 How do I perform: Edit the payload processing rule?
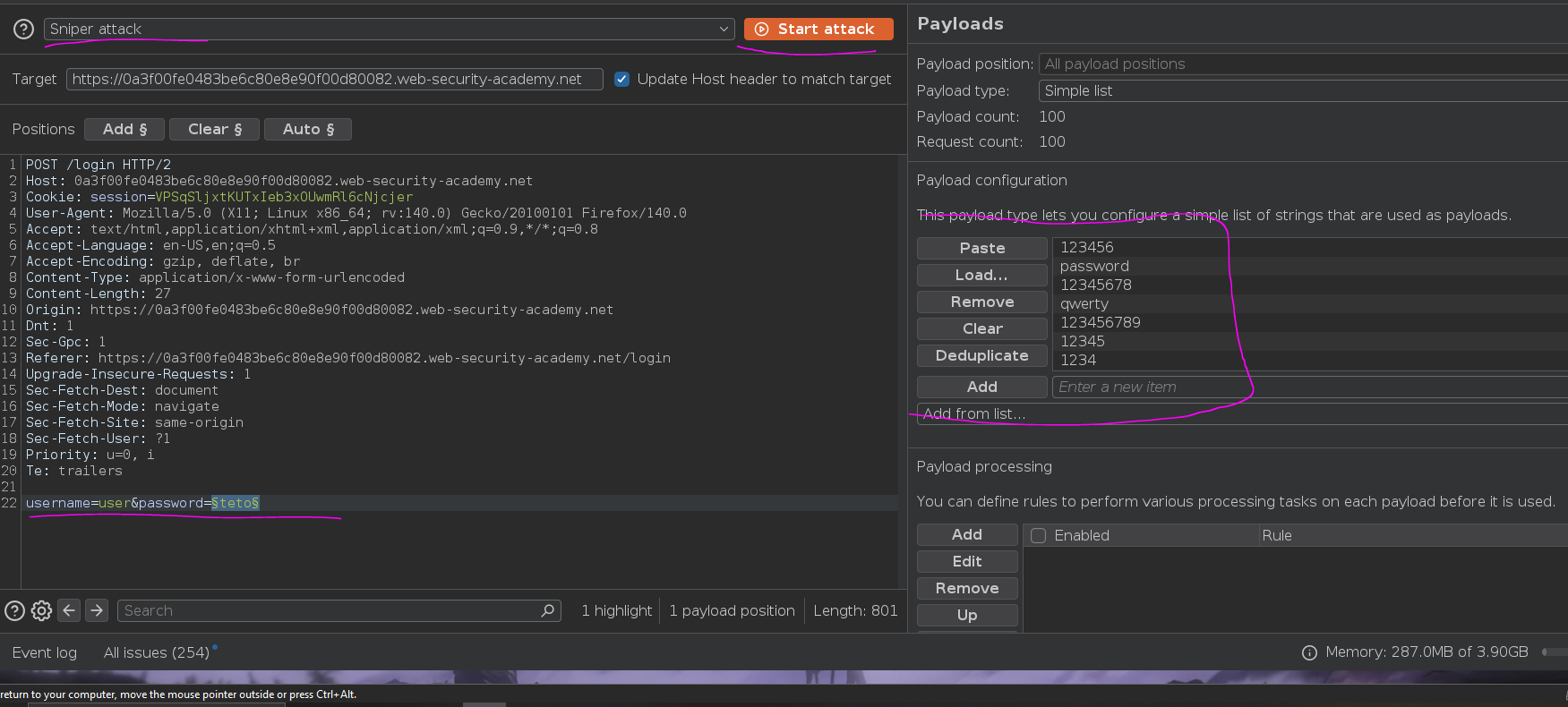pyautogui.click(x=967, y=561)
